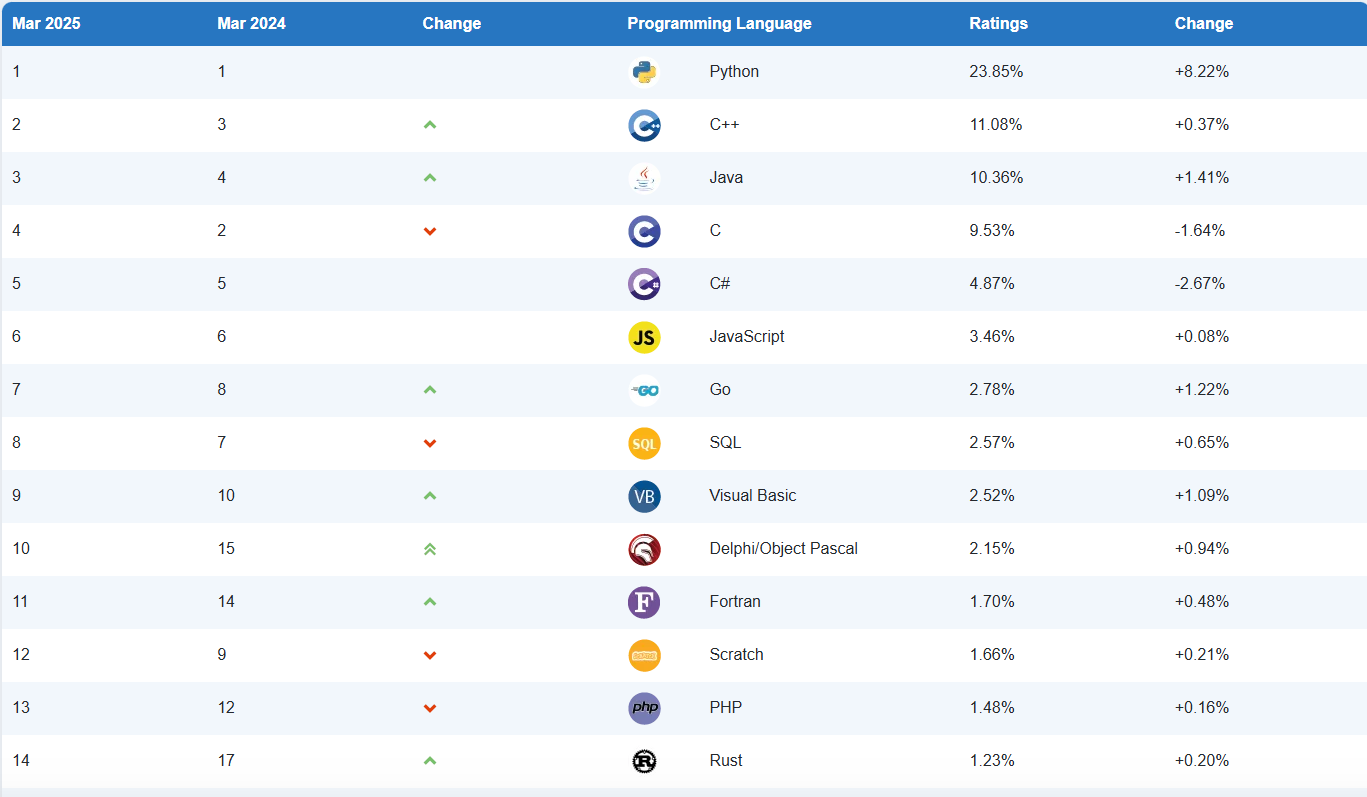
Task: Click the VB Visual Basic logo
Action: [x=644, y=496]
